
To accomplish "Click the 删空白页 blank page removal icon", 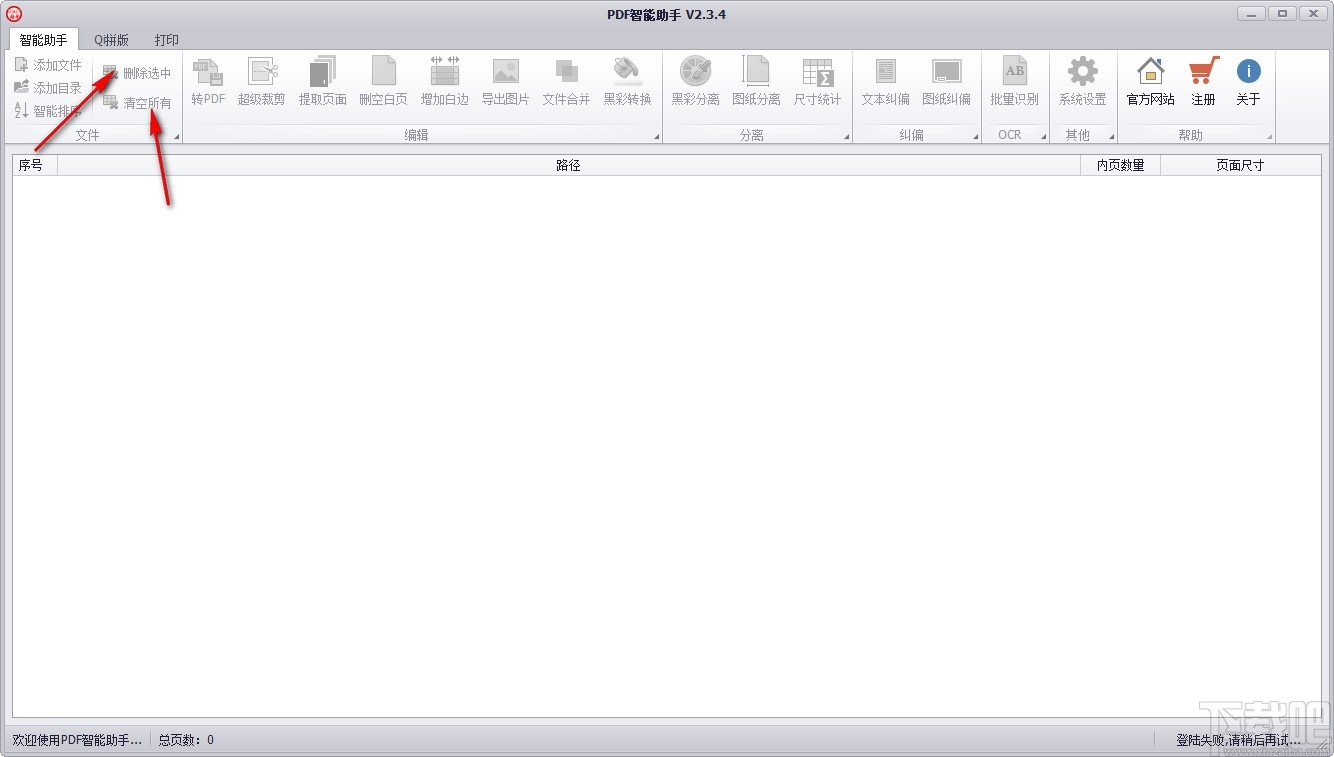I will click(383, 82).
